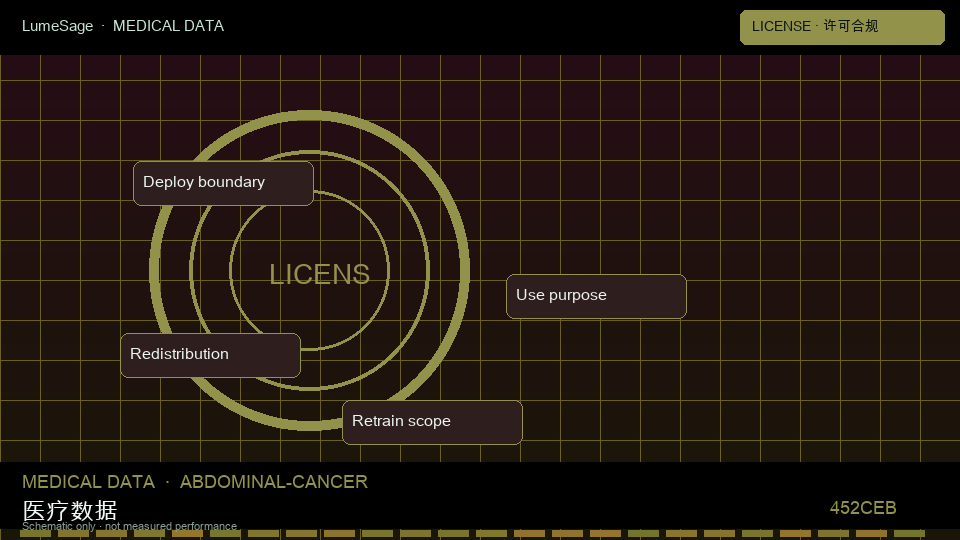Click the 医疗数据 title
960x540 pixels.
pos(70,510)
